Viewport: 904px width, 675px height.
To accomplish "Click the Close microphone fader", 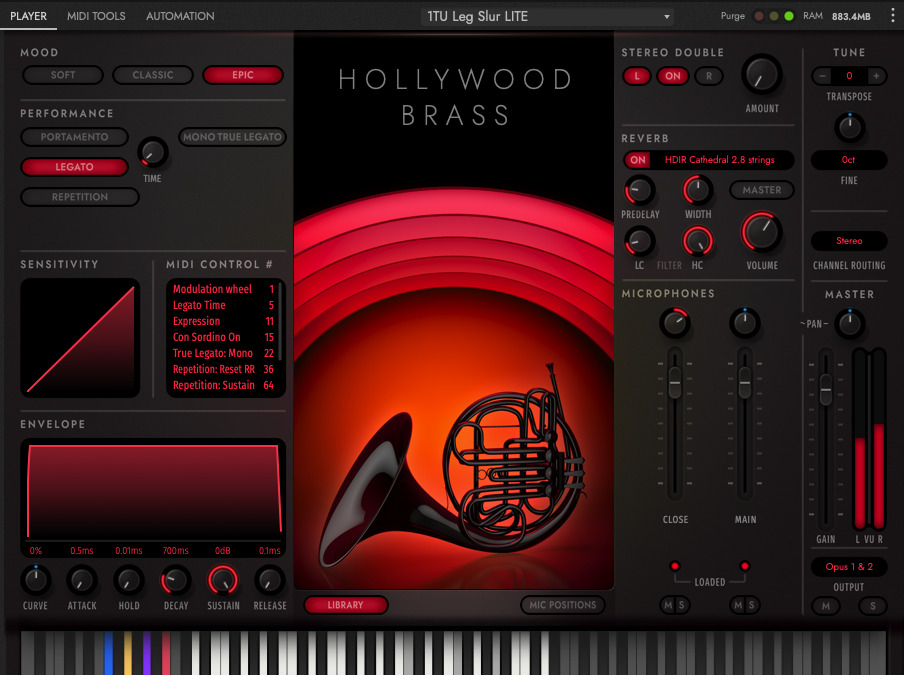I will [x=675, y=380].
